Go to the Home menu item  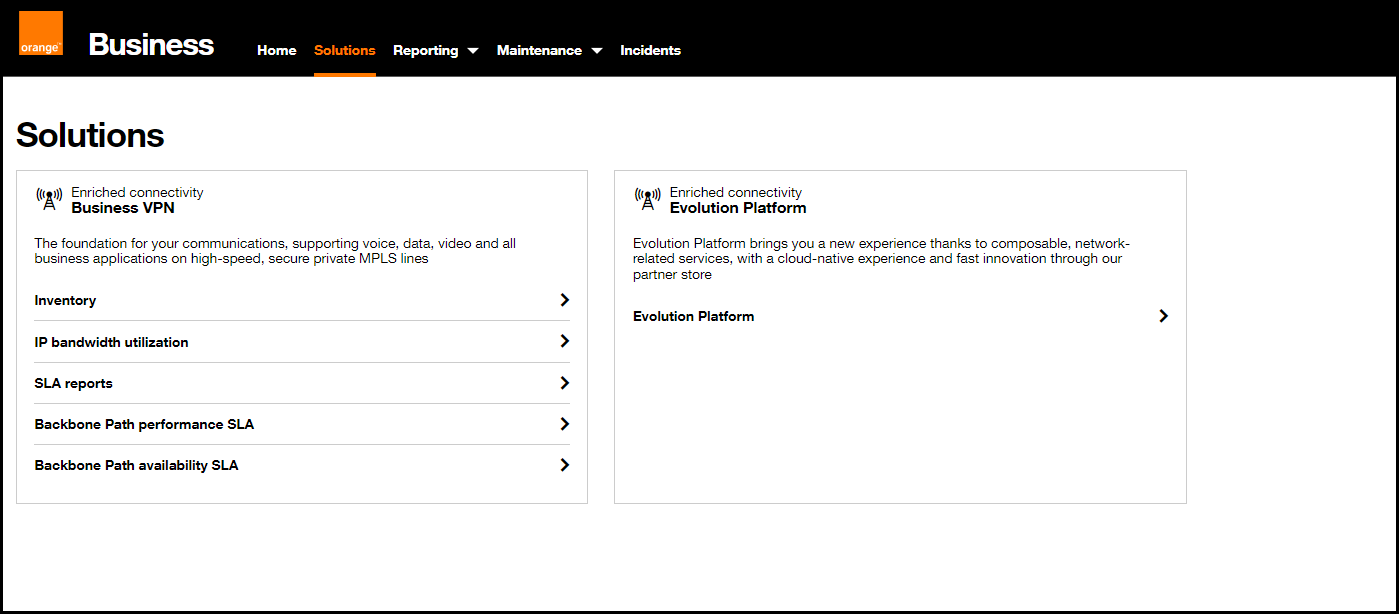coord(277,50)
